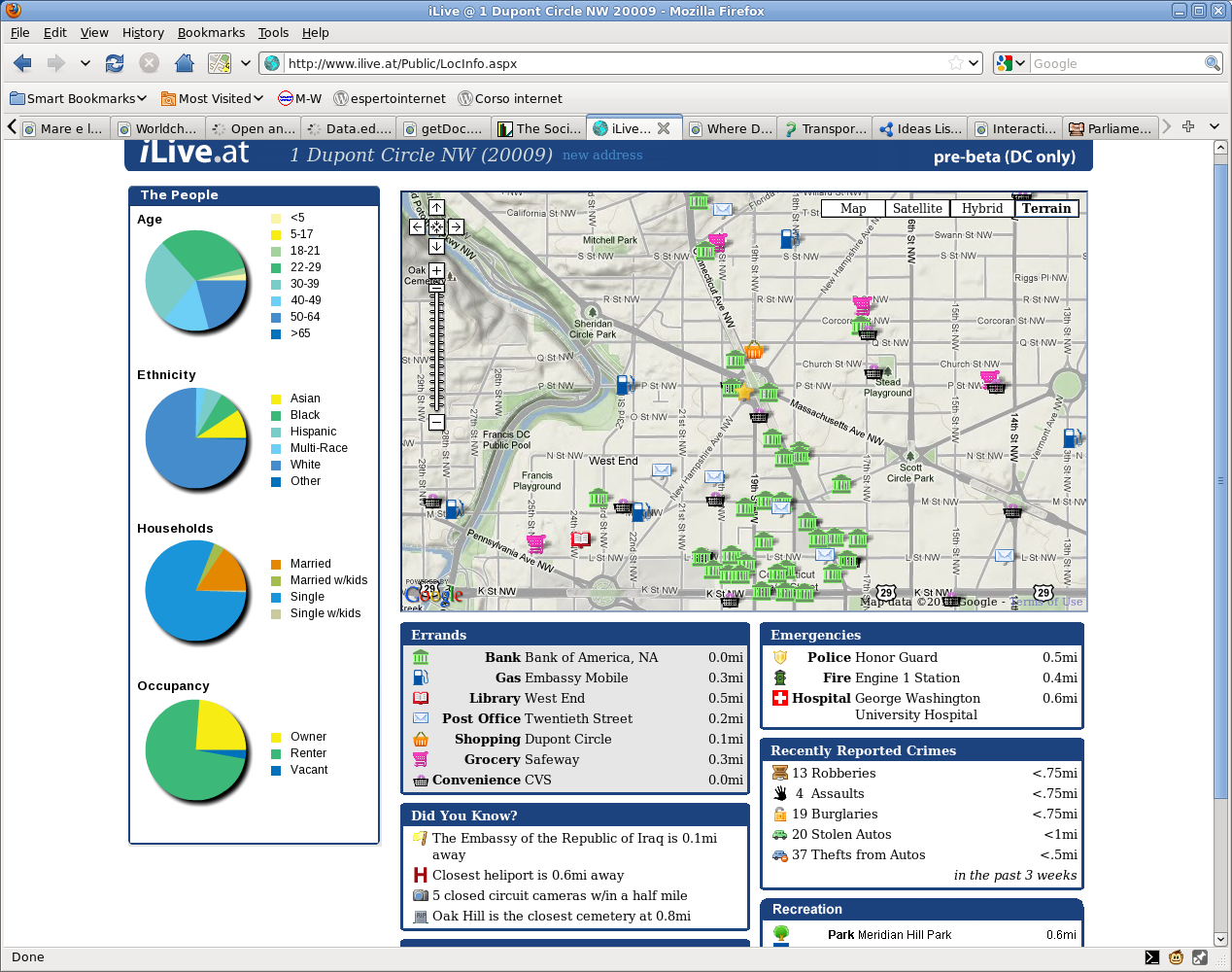
Task: Pan the map down
Action: pyautogui.click(x=436, y=246)
